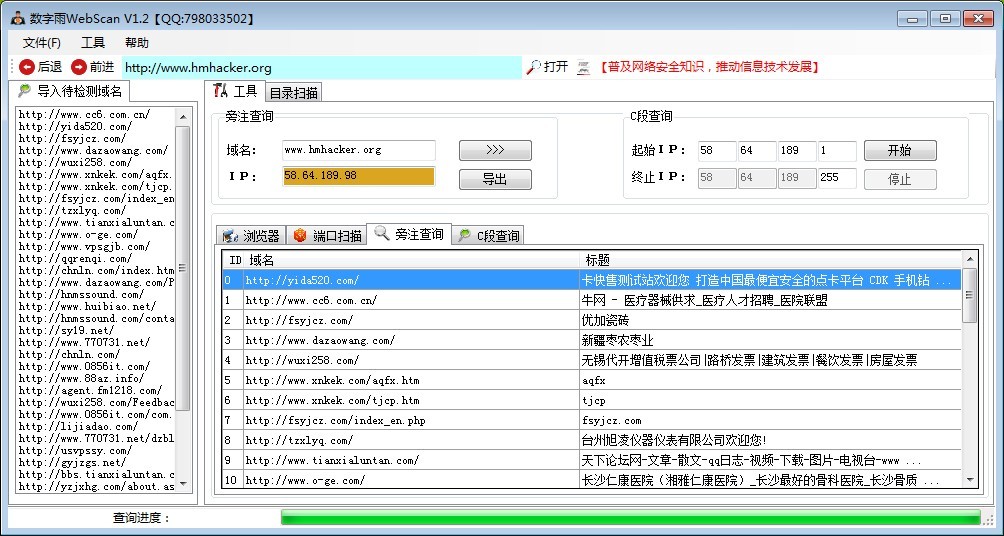Select result row titled 优加瓷砖
The image size is (1004, 536).
[x=592, y=320]
